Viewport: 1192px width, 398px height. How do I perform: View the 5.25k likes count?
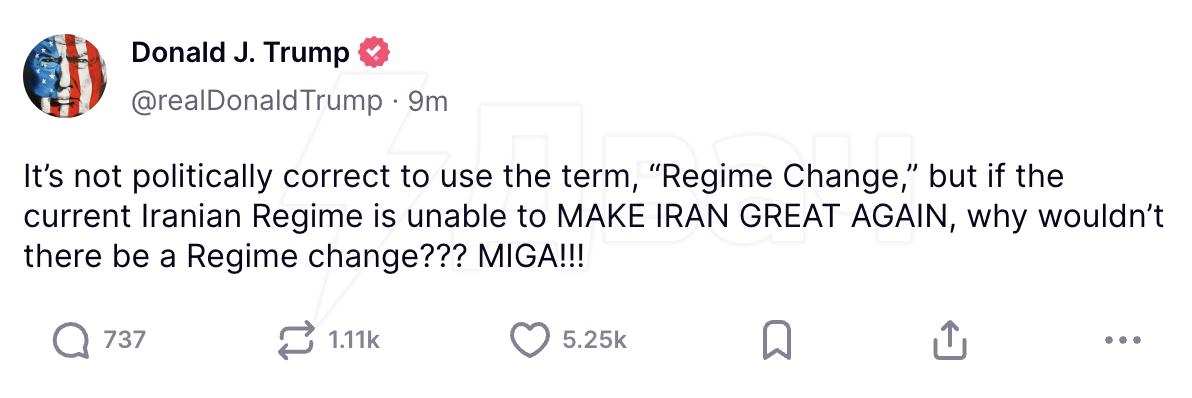[x=595, y=340]
